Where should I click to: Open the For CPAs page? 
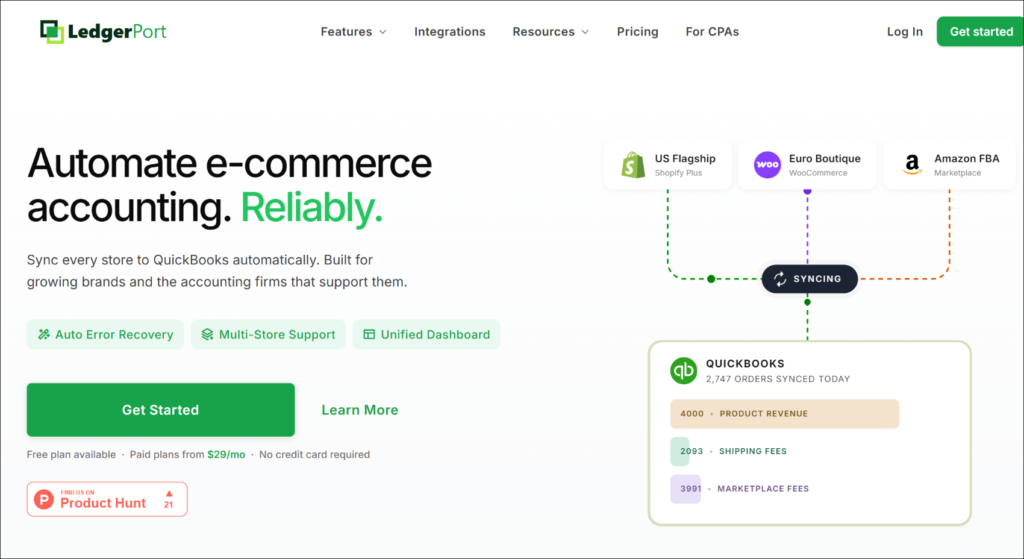coord(712,31)
